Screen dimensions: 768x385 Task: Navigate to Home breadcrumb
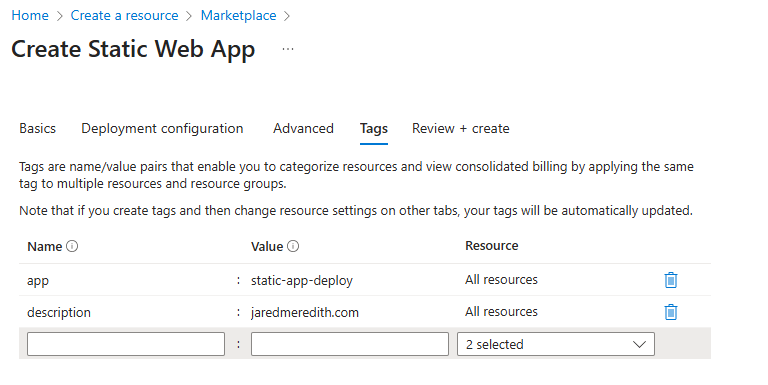point(30,15)
